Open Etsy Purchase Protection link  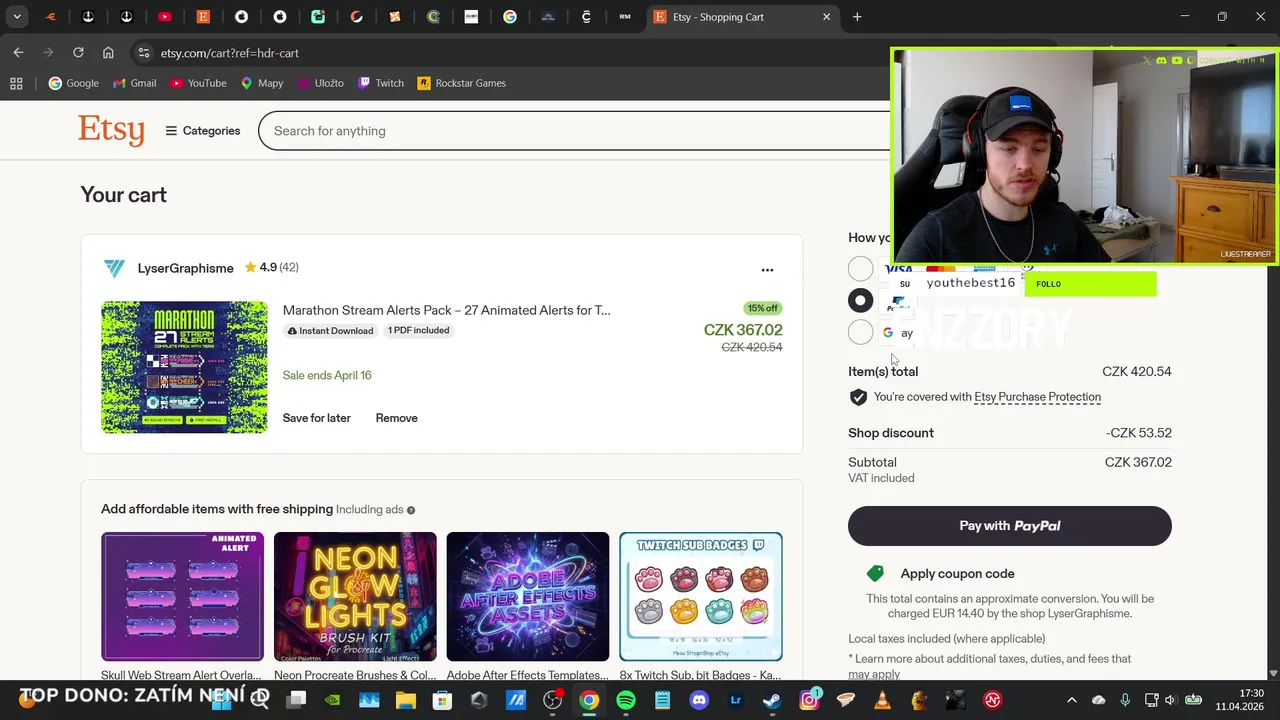tap(1037, 397)
